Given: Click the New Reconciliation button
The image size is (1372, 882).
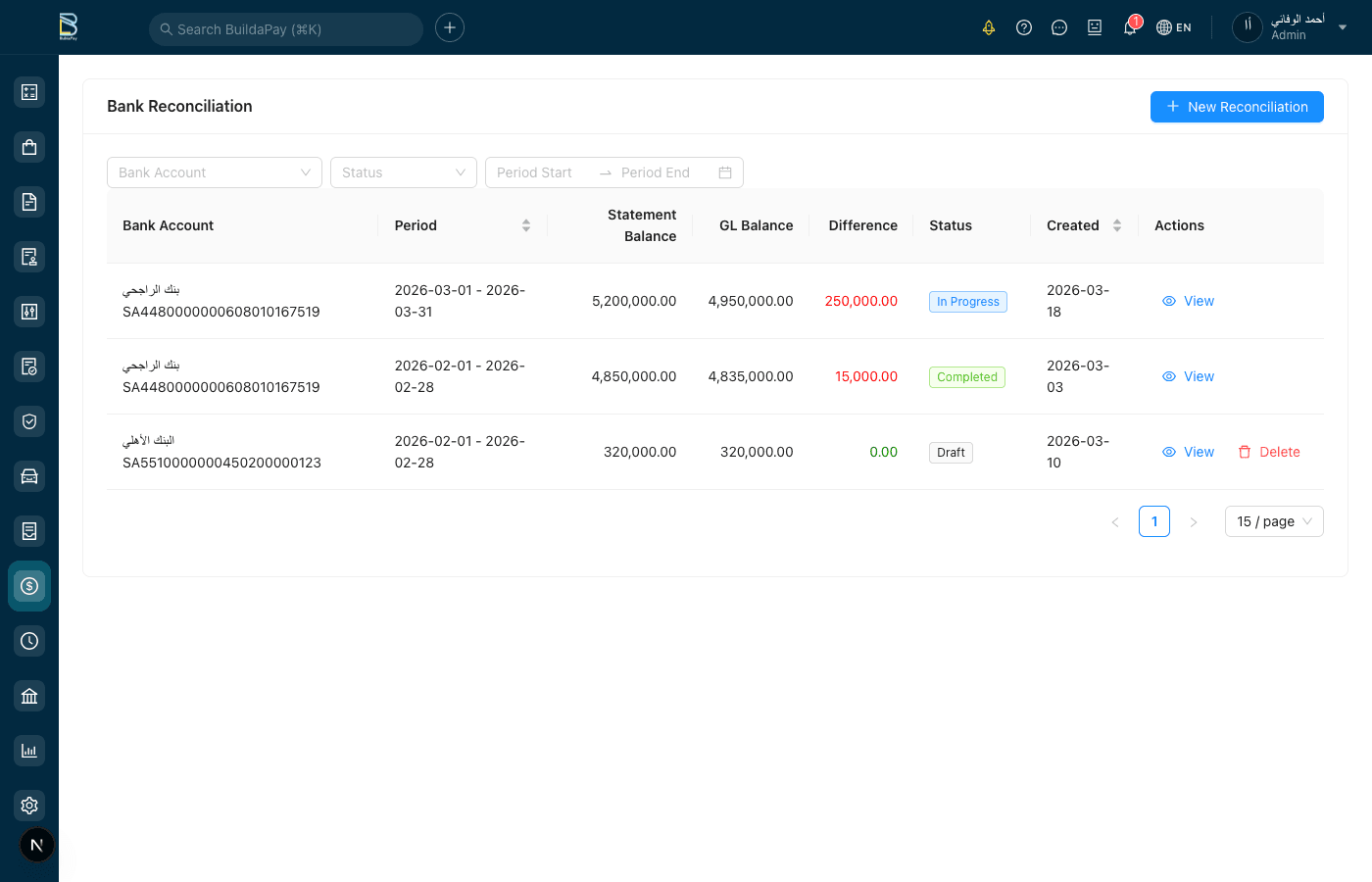Looking at the screenshot, I should [x=1237, y=107].
